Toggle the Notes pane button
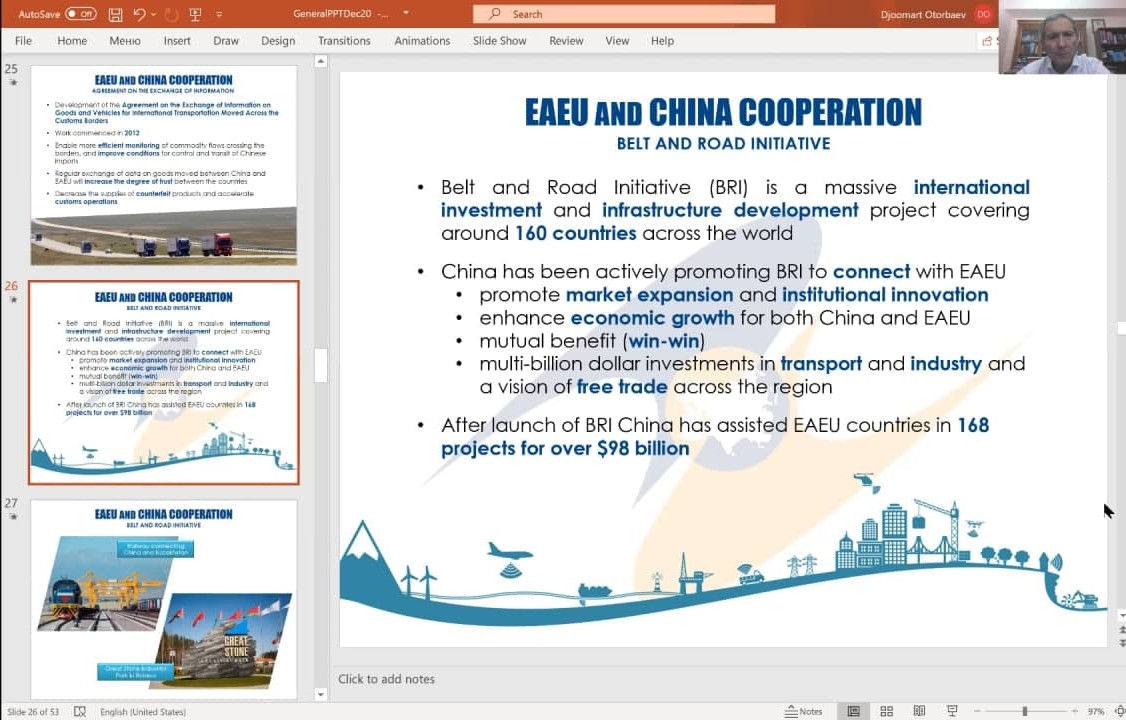This screenshot has height=720, width=1126. (804, 711)
